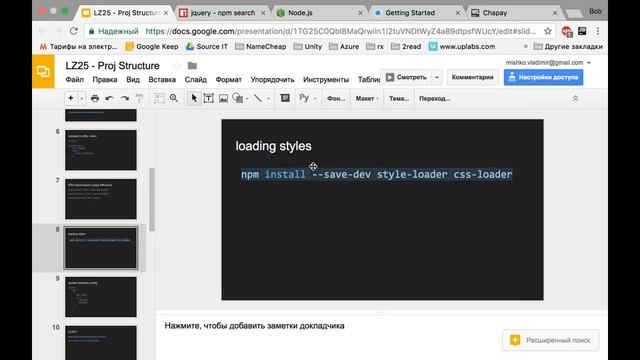Screen dimensions: 640x360
Task: Select slide 7 thumbnail
Action: (101, 199)
